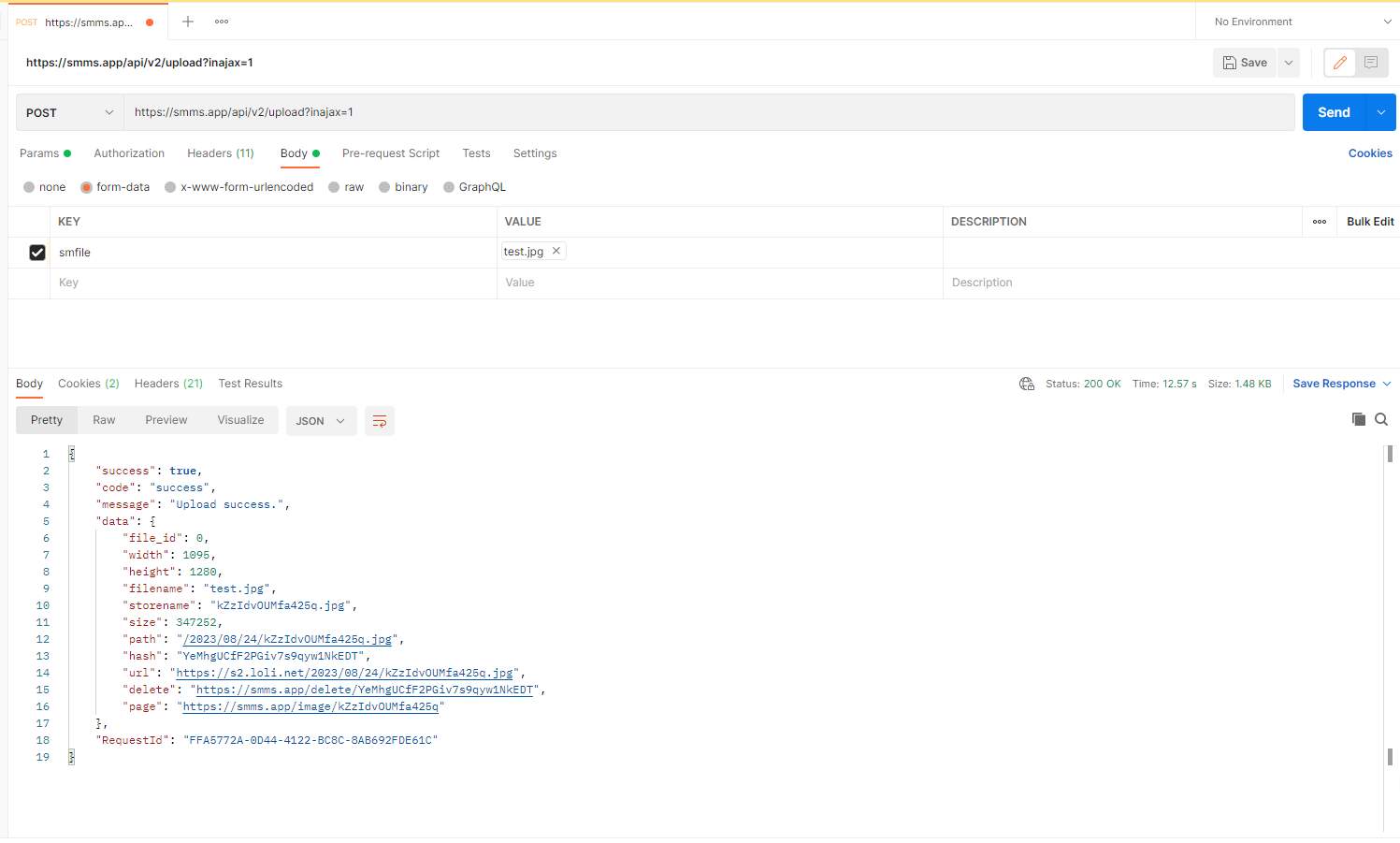Open the request documentation pencil icon
This screenshot has width=1400, height=843.
tap(1339, 63)
